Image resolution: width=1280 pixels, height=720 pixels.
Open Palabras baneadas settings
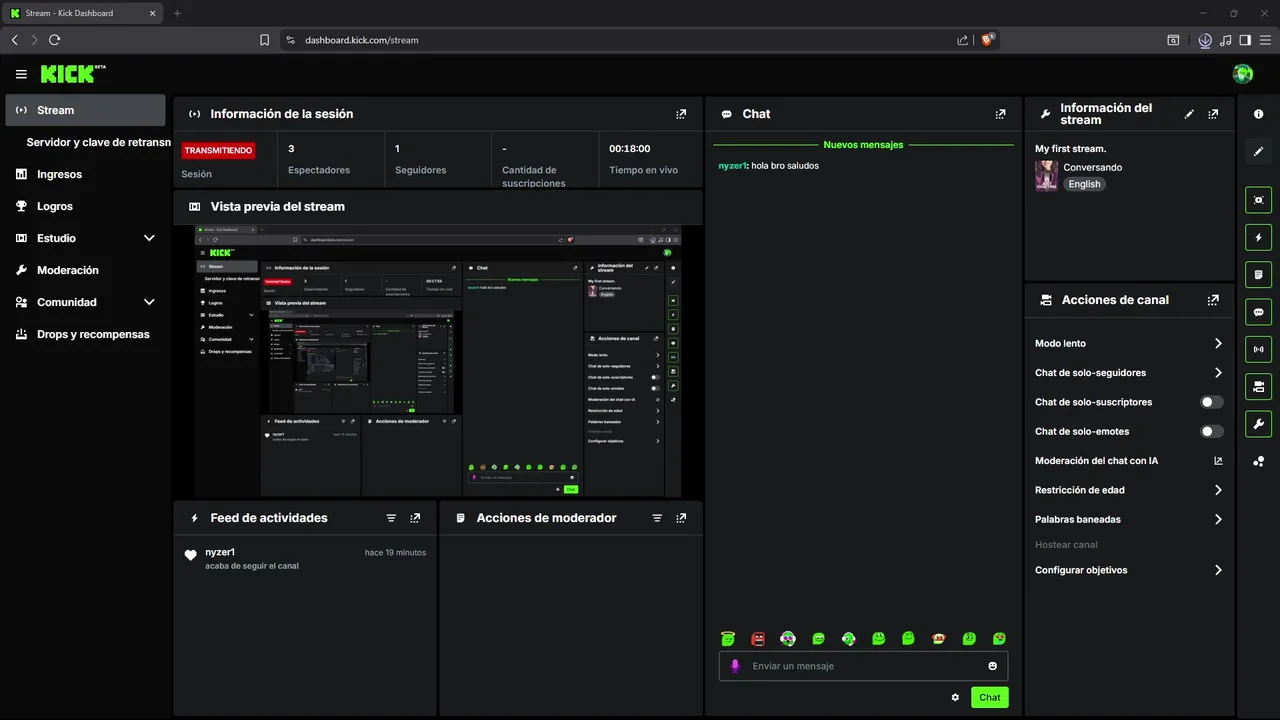[1129, 520]
